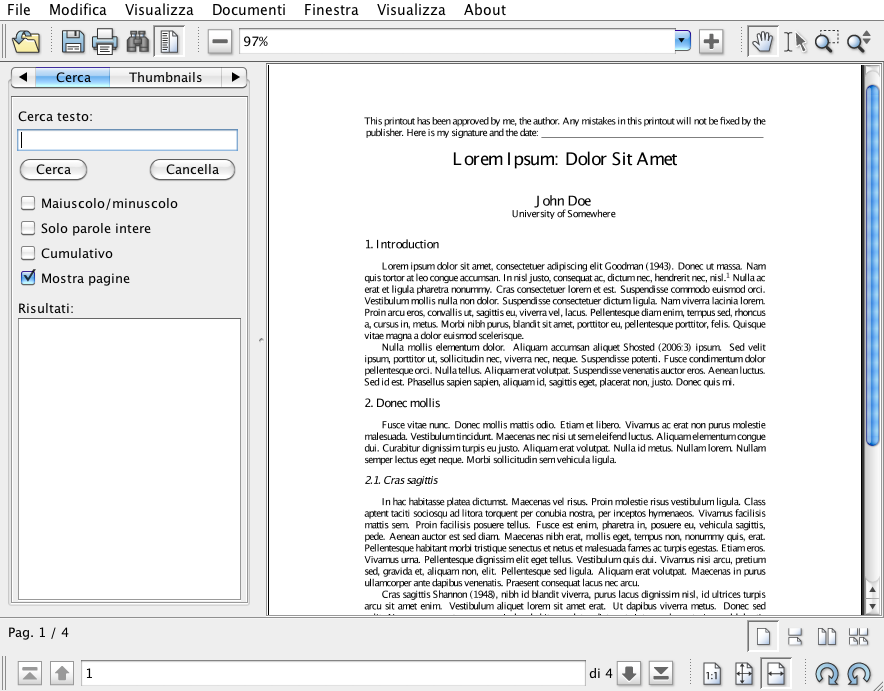Enable the Maiuscolo/minuscolo checkbox

28,203
